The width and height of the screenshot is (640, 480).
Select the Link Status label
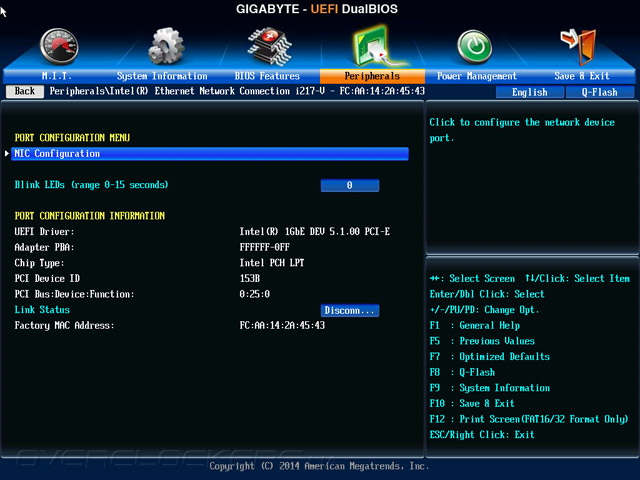pos(42,310)
